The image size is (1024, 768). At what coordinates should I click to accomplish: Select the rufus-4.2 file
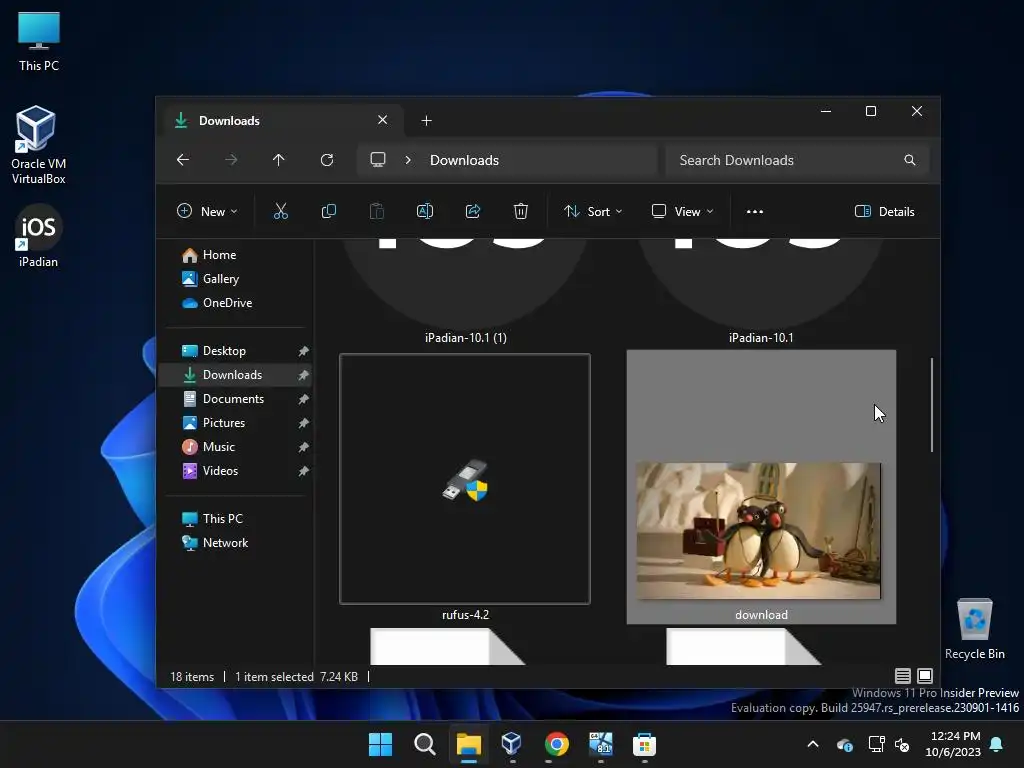[465, 487]
